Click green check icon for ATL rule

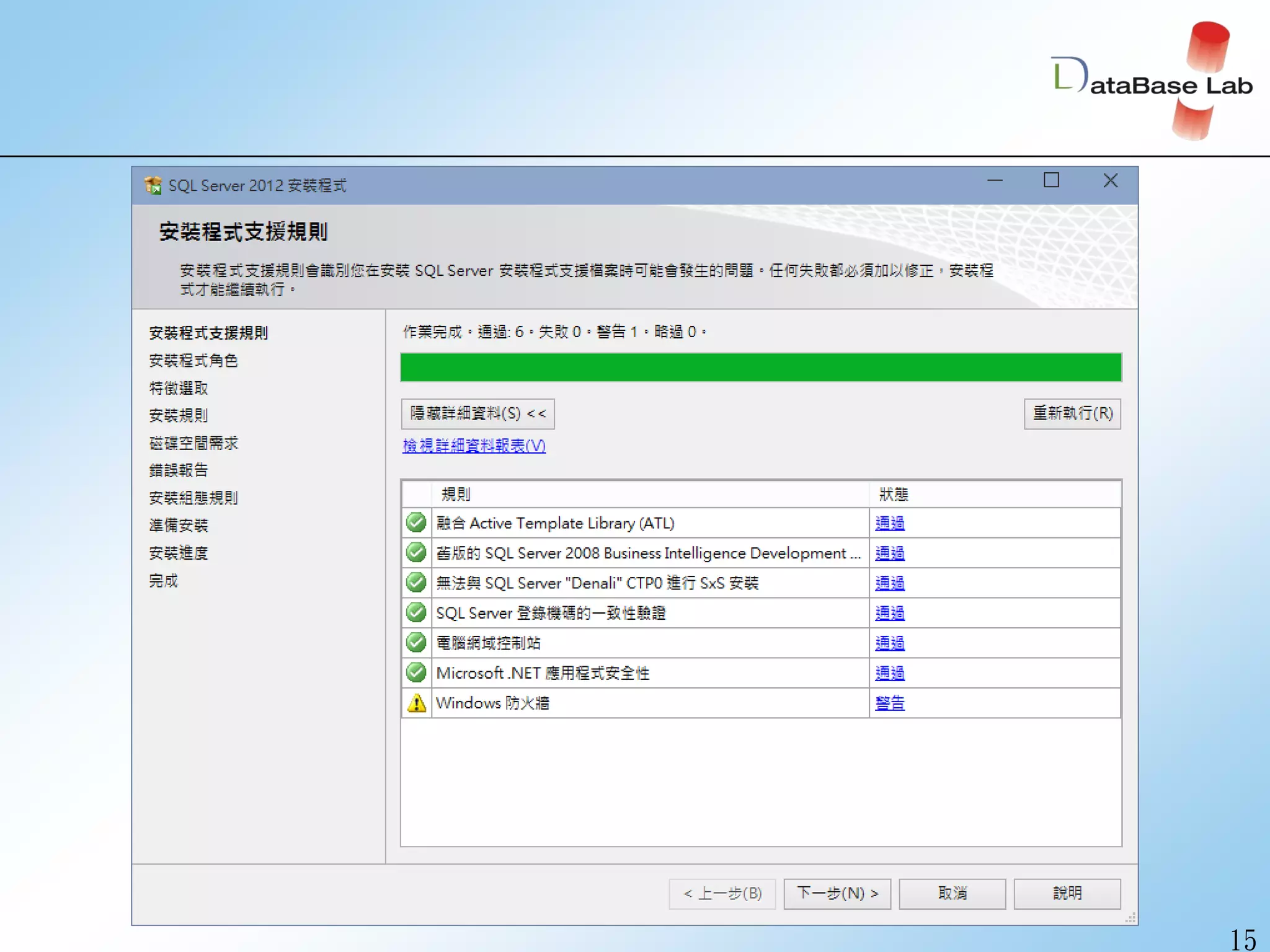tap(416, 522)
